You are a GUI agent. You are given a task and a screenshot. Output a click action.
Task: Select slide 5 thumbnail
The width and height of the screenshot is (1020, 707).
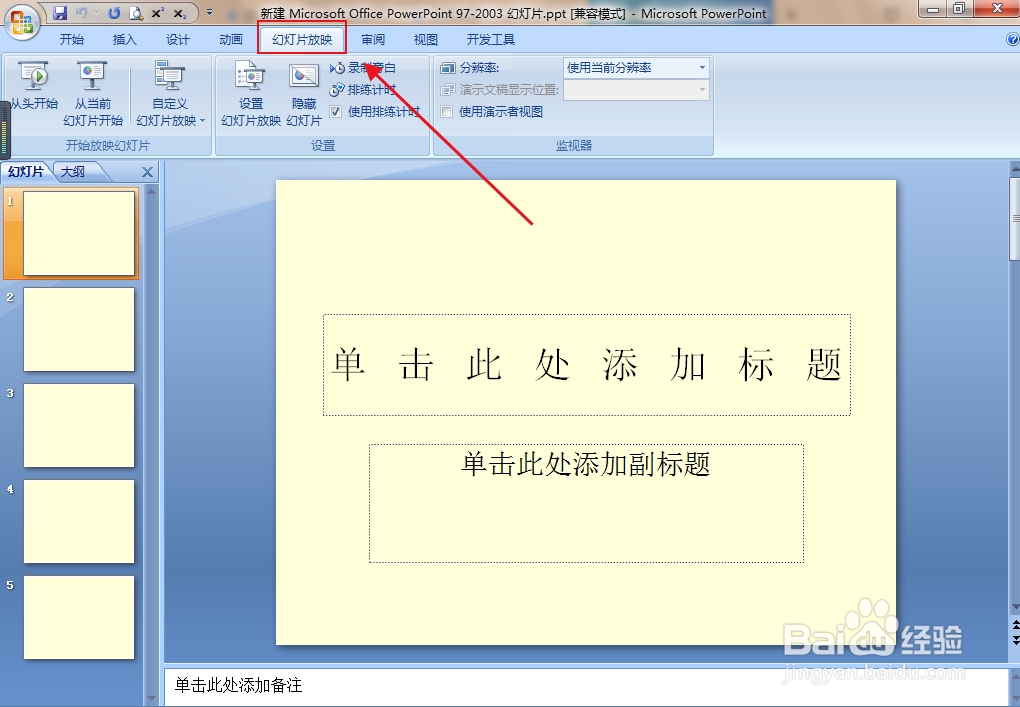pos(79,617)
